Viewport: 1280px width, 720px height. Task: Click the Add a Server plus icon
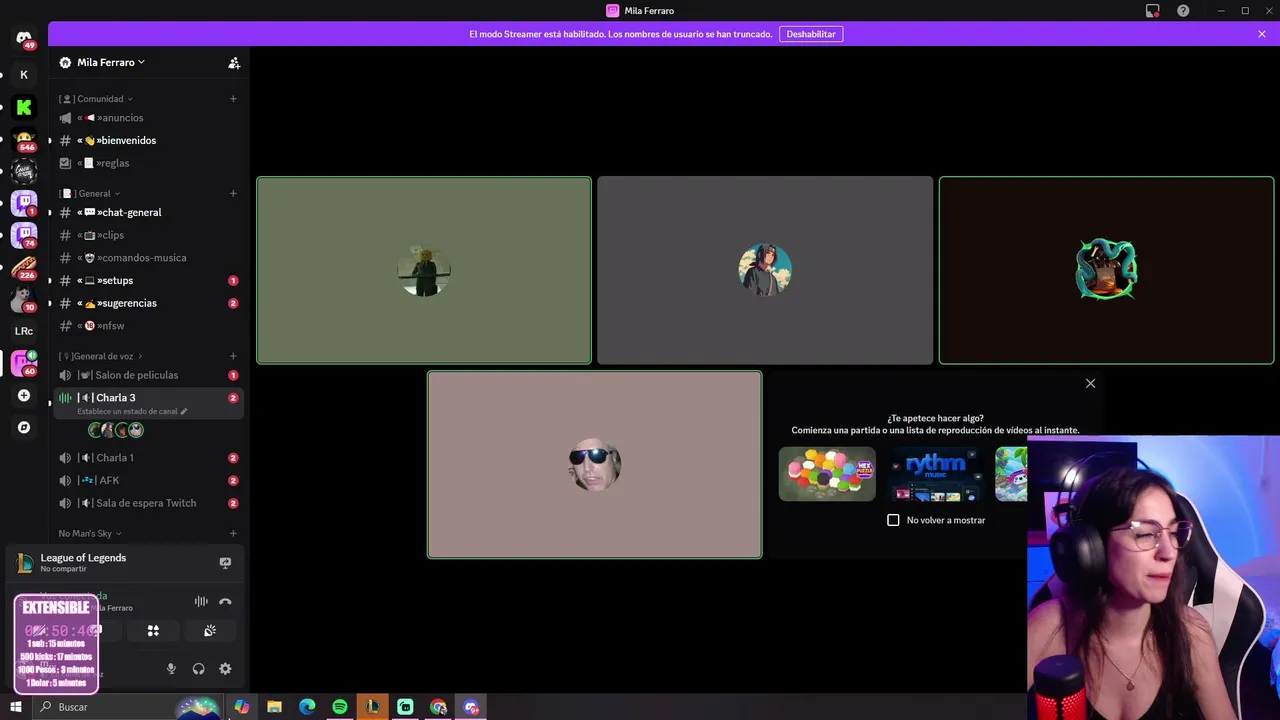click(24, 395)
